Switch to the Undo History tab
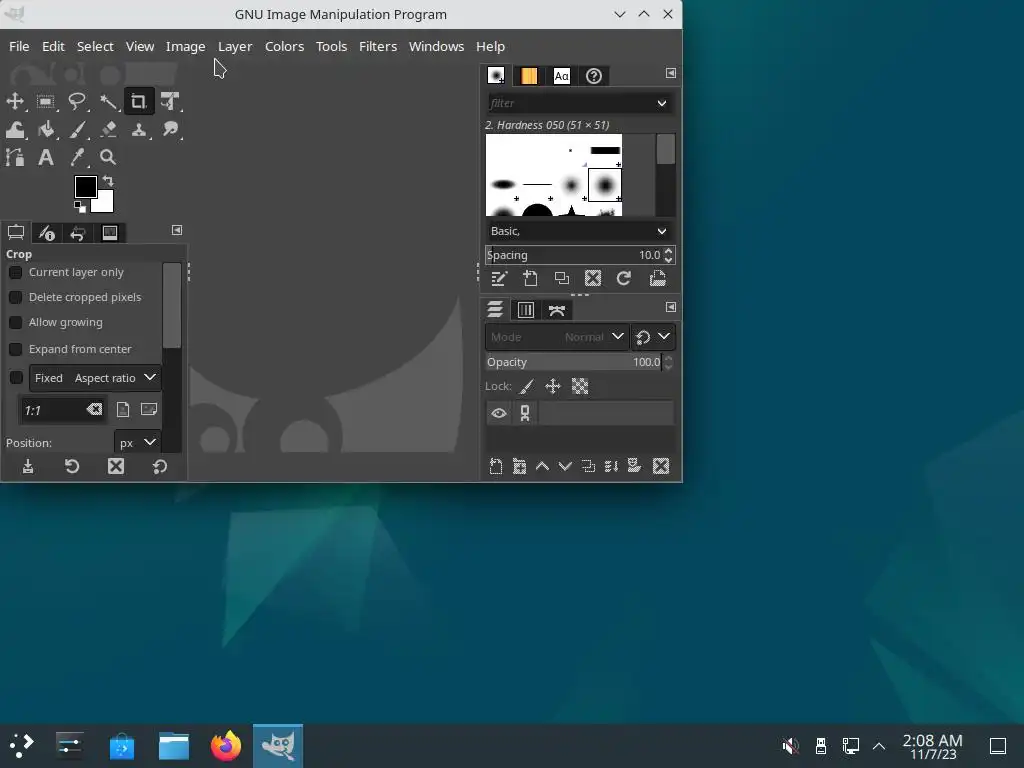 tap(78, 233)
